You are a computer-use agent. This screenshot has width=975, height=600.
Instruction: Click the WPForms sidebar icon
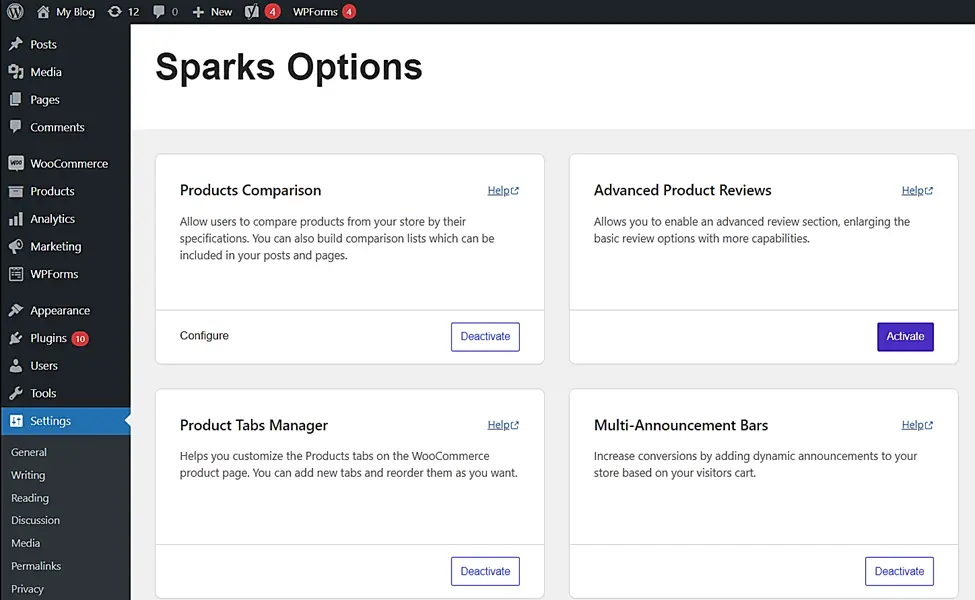(16, 274)
